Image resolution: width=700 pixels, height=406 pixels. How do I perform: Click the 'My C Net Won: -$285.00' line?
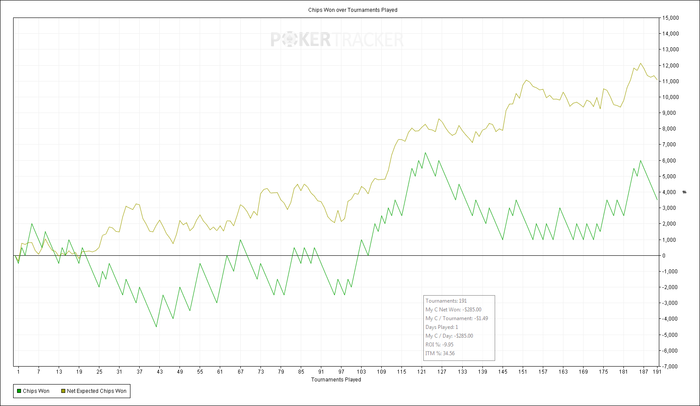453,310
